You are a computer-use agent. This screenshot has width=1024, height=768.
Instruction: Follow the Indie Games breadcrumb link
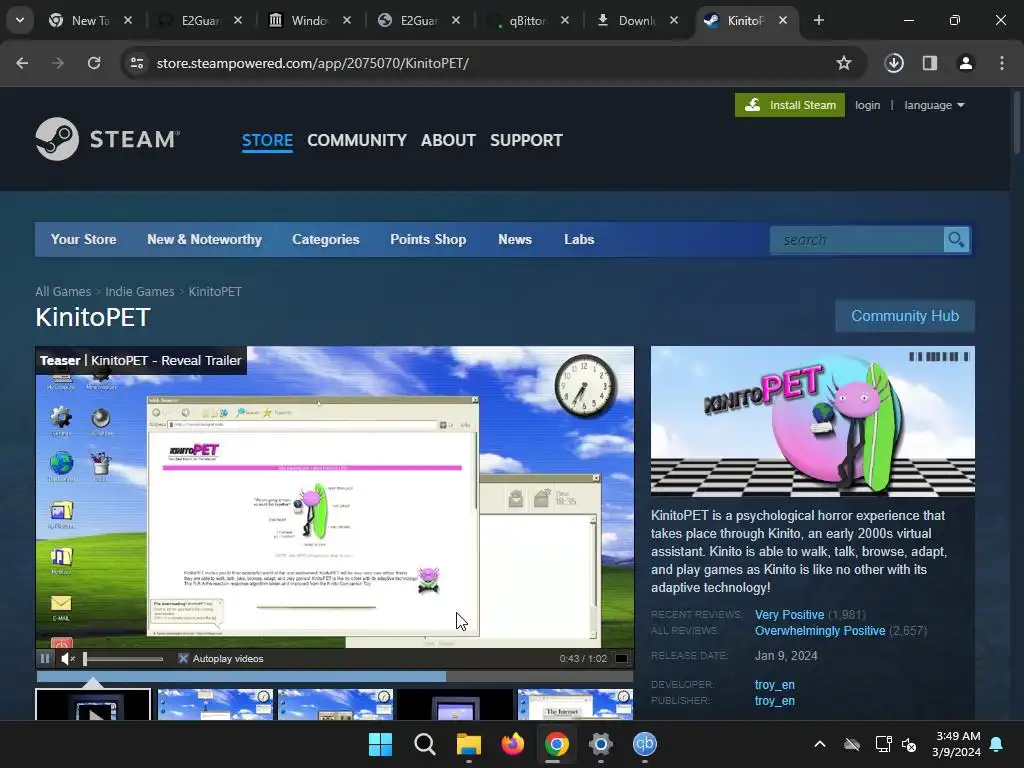140,291
